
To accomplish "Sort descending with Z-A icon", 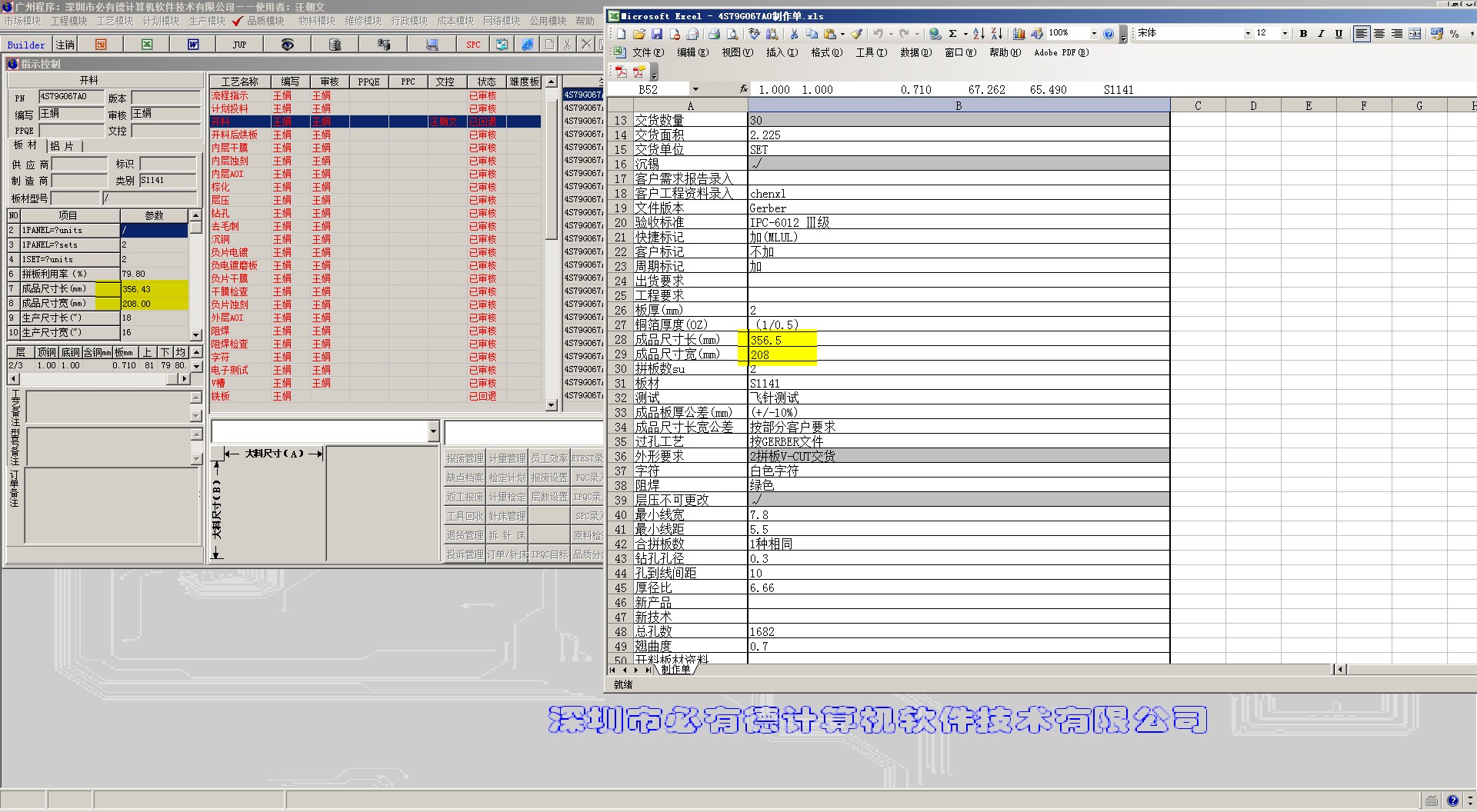I will pos(996,34).
